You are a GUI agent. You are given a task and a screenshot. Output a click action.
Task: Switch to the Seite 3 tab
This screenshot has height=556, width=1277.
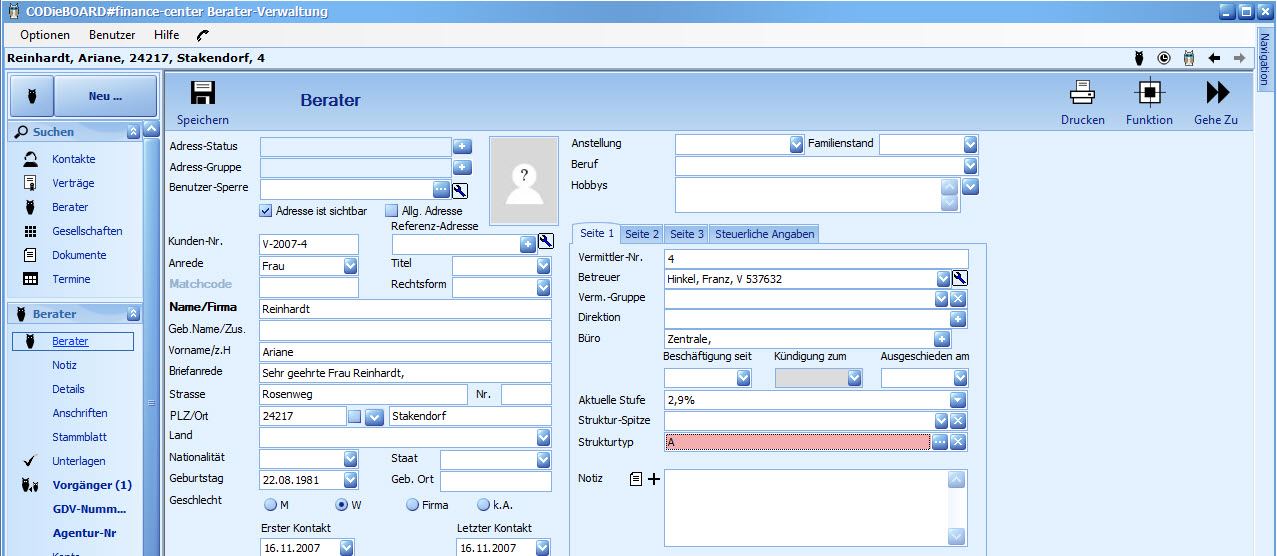(x=687, y=234)
